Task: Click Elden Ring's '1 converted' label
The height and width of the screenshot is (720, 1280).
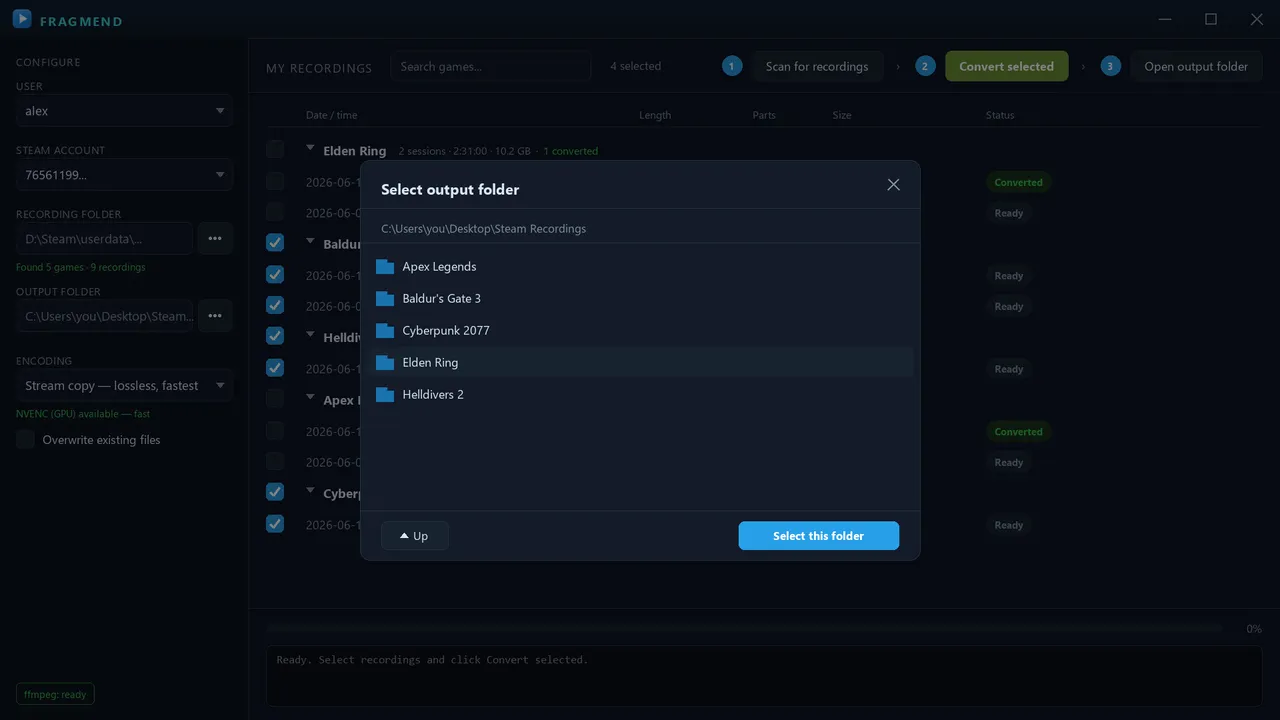Action: [571, 151]
